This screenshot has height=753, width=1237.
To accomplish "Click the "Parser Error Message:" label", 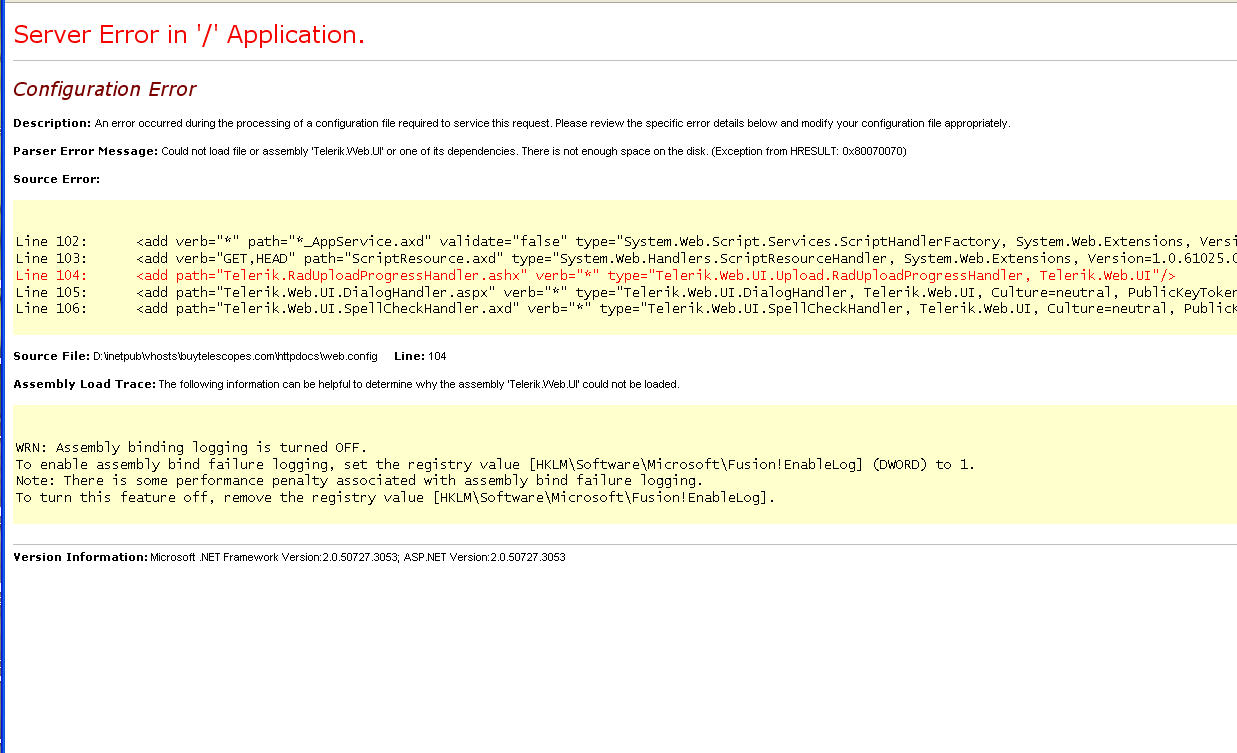I will click(86, 151).
